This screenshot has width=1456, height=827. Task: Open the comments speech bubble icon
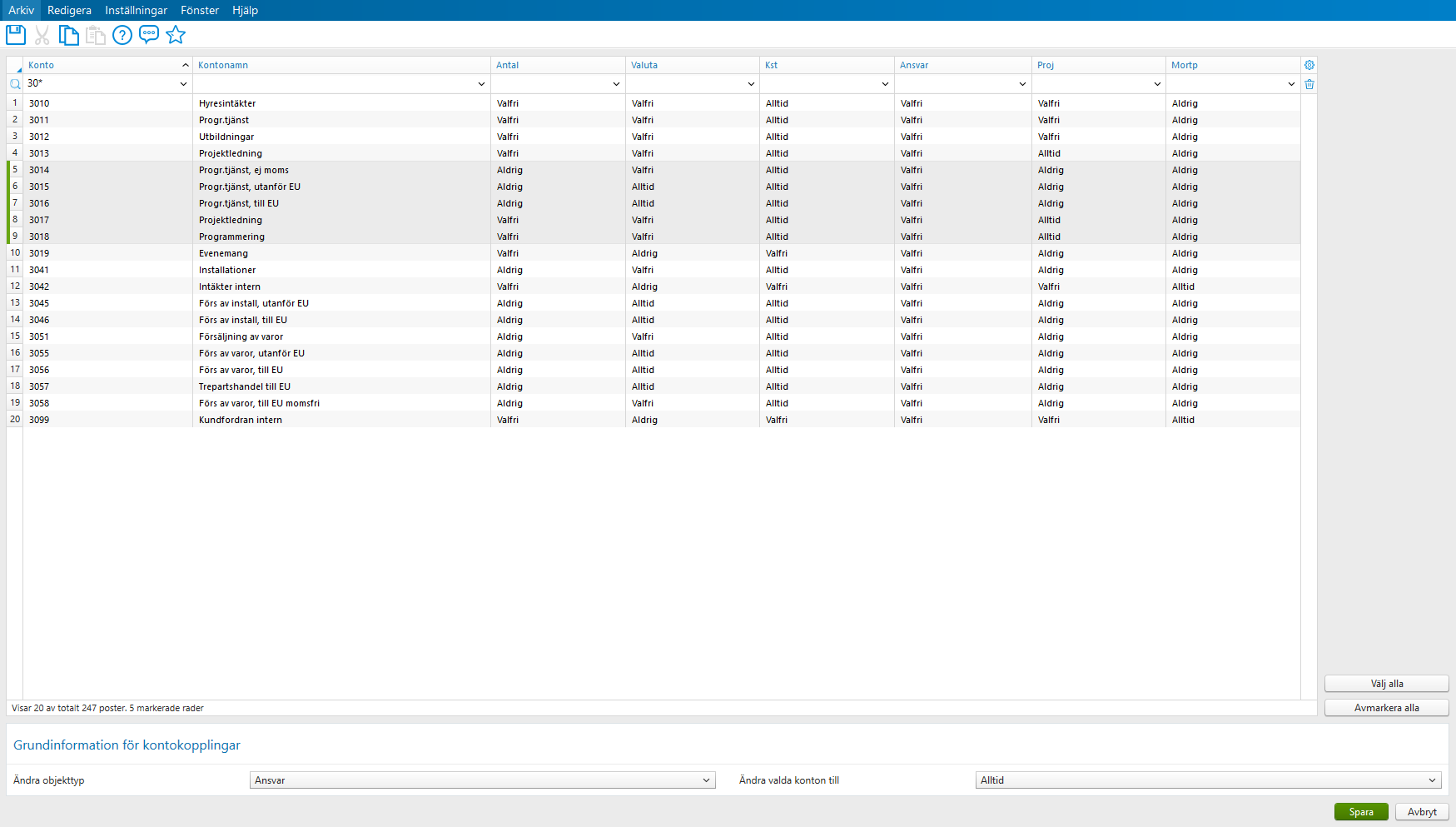(x=149, y=34)
